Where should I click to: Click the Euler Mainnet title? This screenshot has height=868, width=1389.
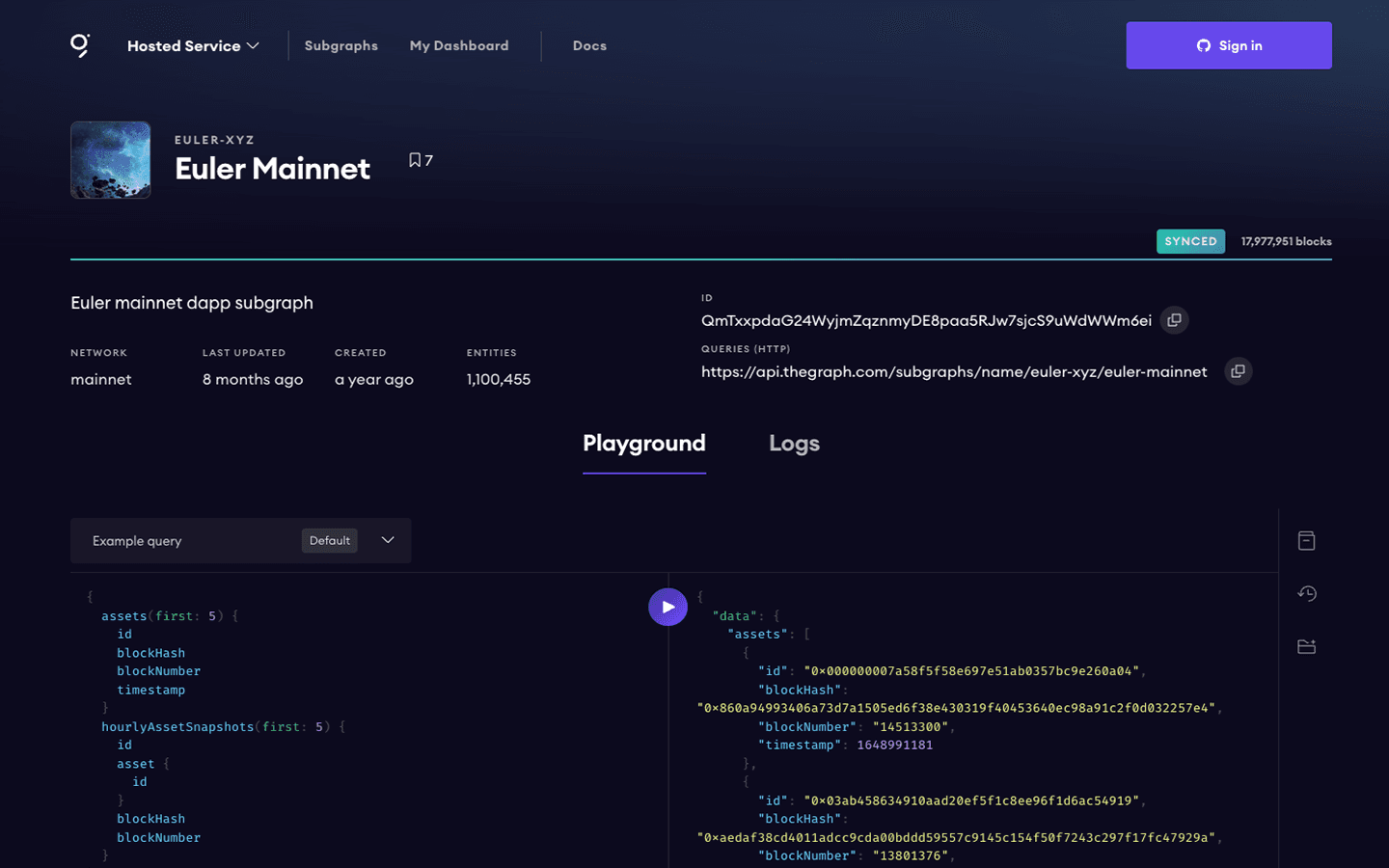click(x=272, y=169)
